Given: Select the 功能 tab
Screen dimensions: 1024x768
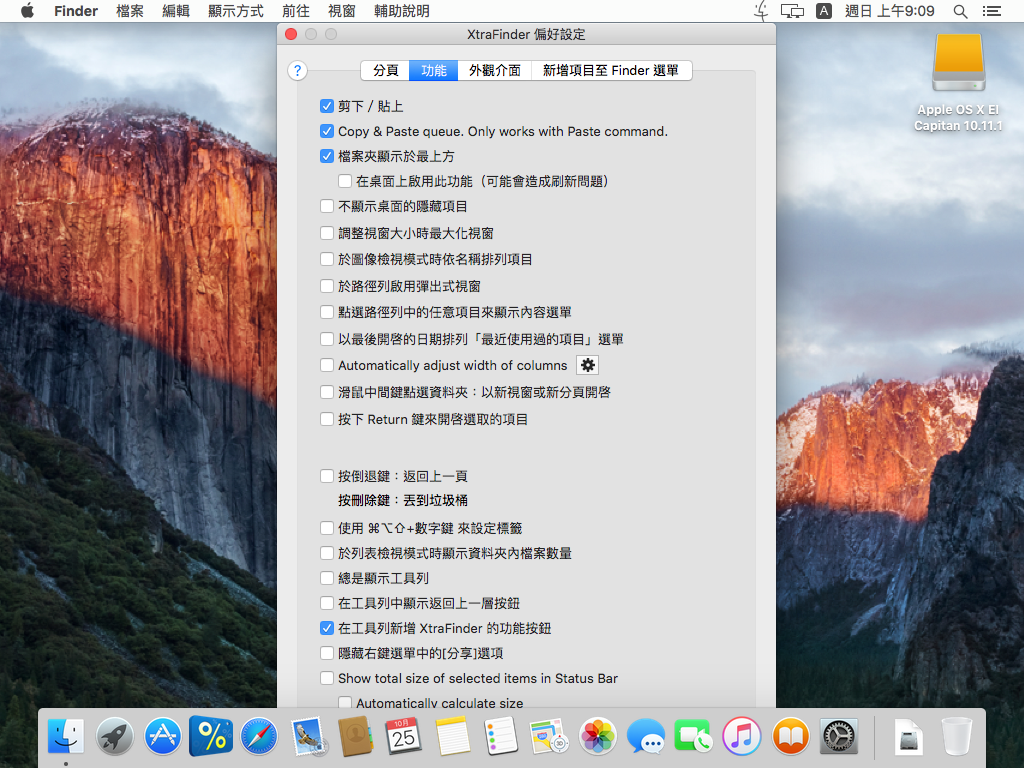Looking at the screenshot, I should 434,71.
